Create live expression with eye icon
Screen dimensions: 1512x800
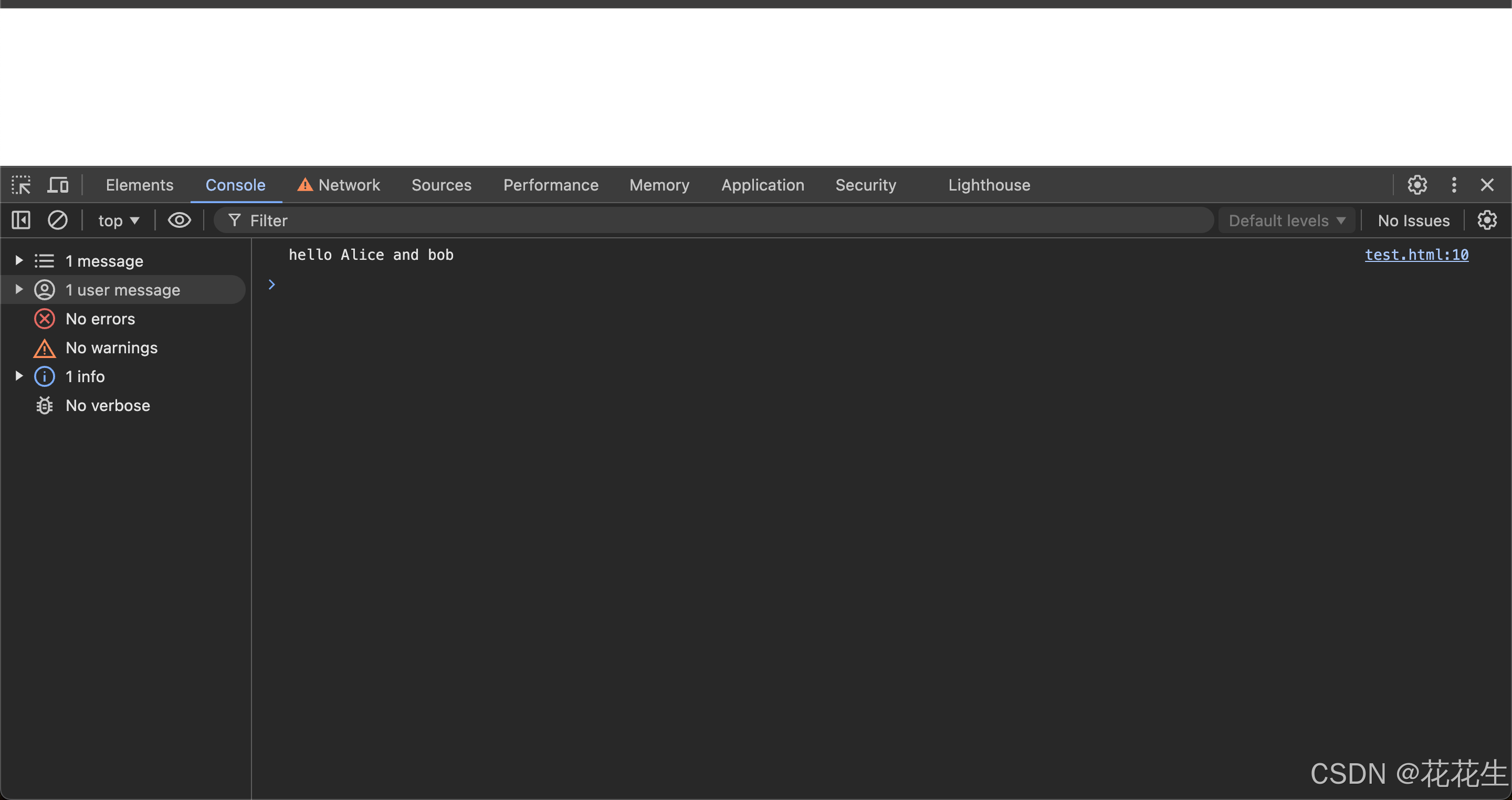pos(179,220)
